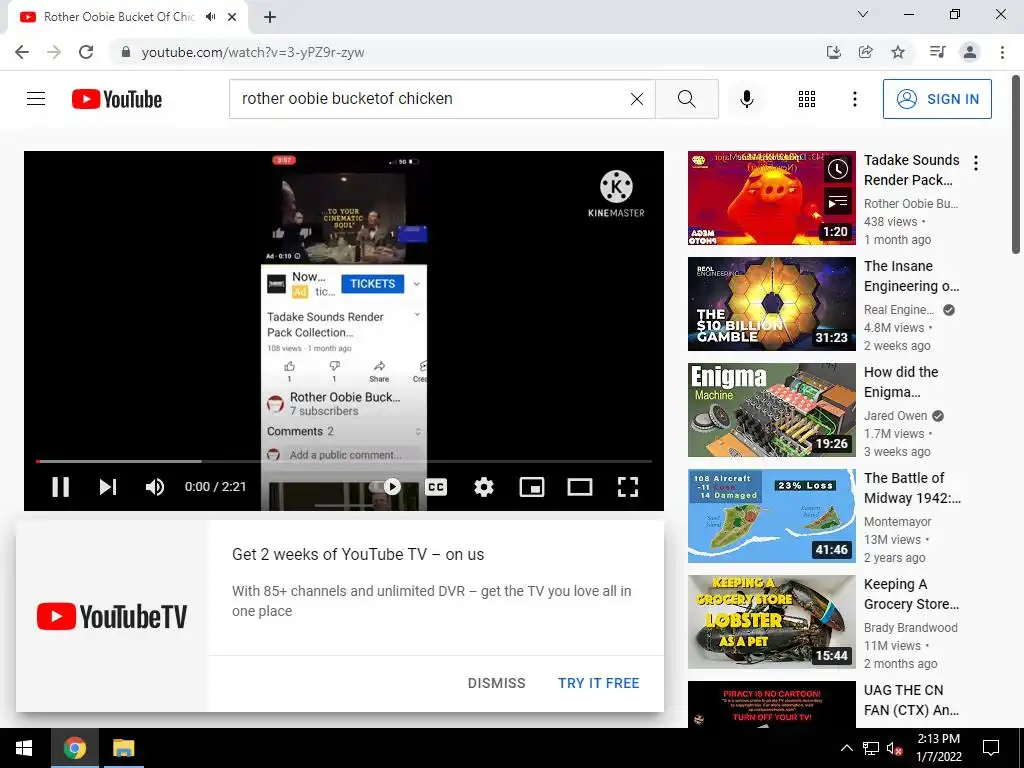Share this page from the address bar
The image size is (1024, 768).
866,52
